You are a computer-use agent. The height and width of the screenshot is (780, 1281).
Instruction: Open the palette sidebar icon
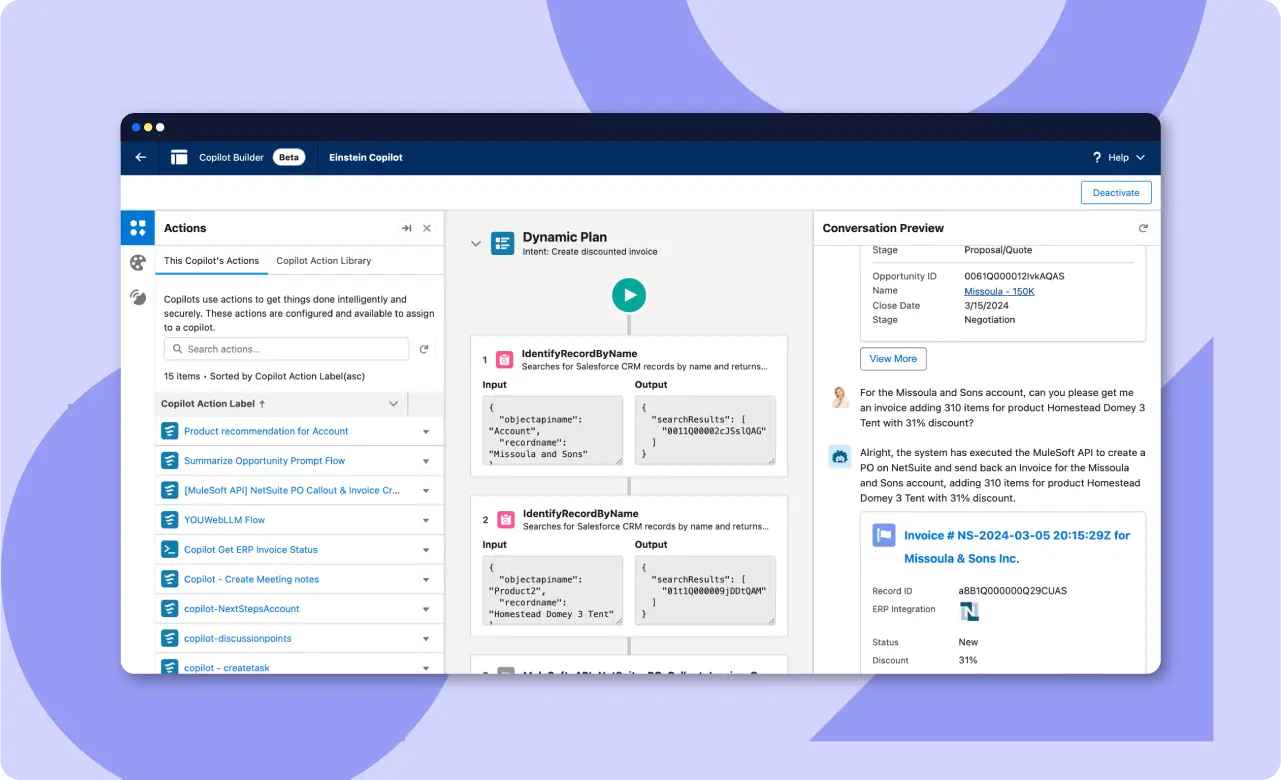[138, 263]
